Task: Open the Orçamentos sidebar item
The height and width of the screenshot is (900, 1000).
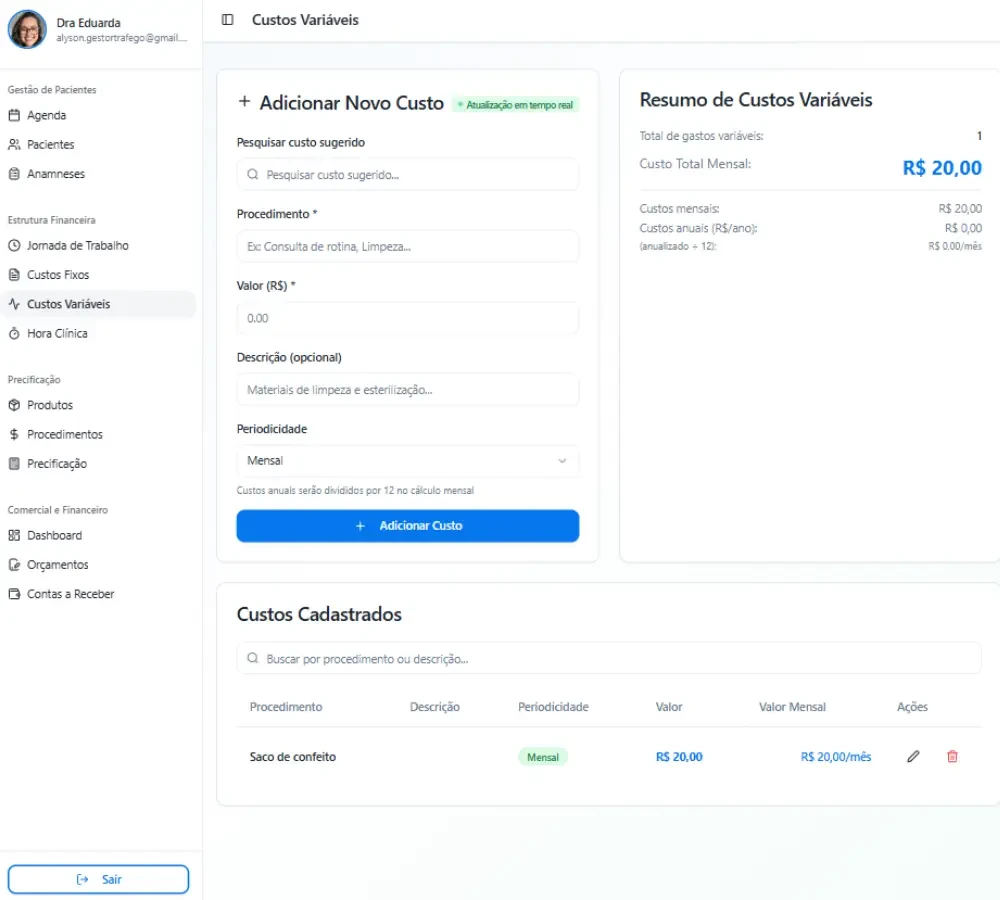Action: [x=99, y=564]
